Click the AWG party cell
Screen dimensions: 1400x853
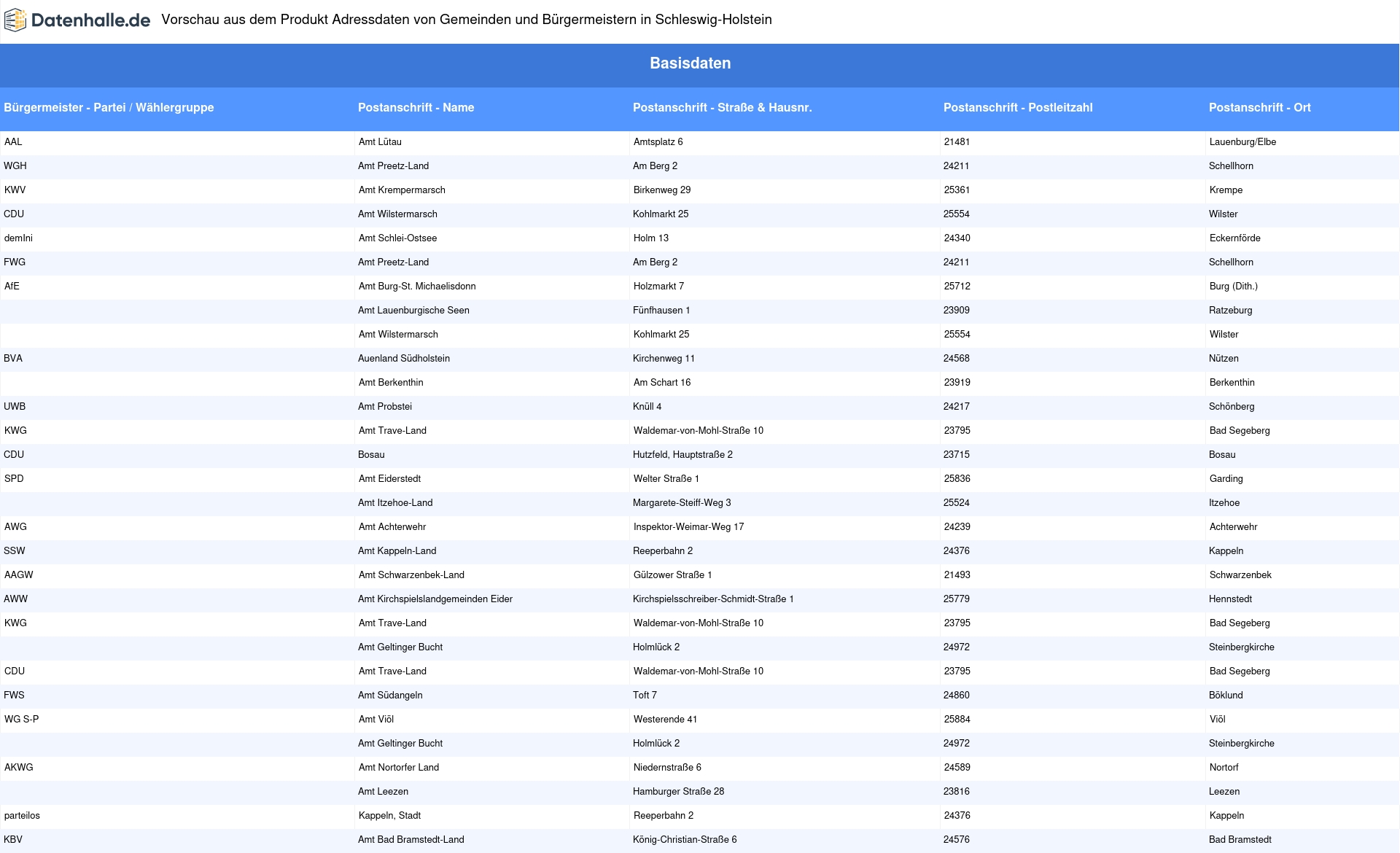15,527
